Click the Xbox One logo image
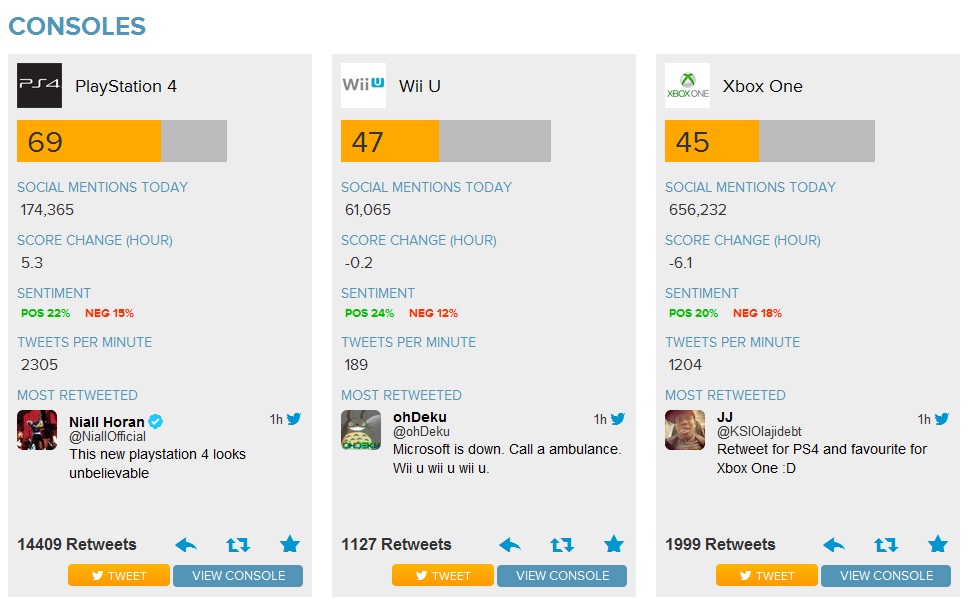The height and width of the screenshot is (613, 976). point(687,86)
